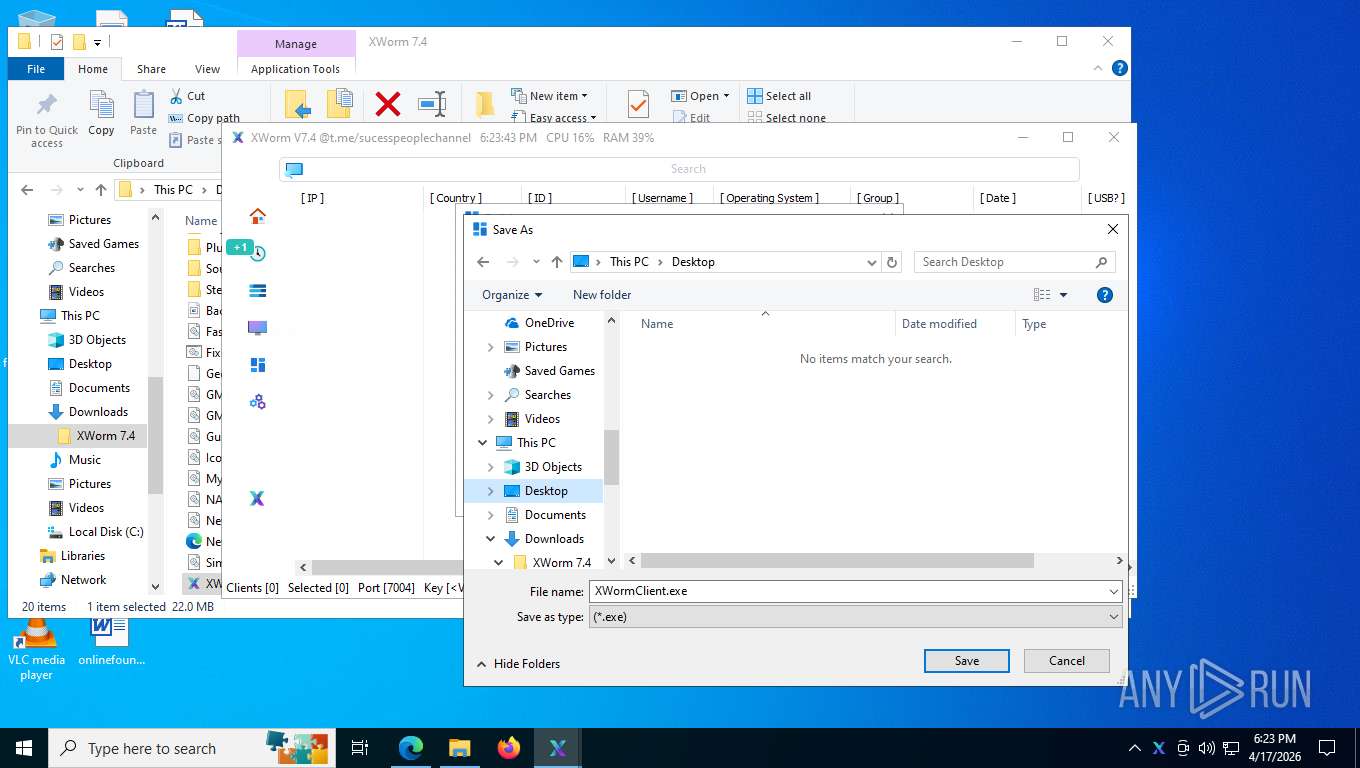This screenshot has width=1360, height=768.
Task: Collapse the This PC node in Save As tree
Action: [483, 443]
